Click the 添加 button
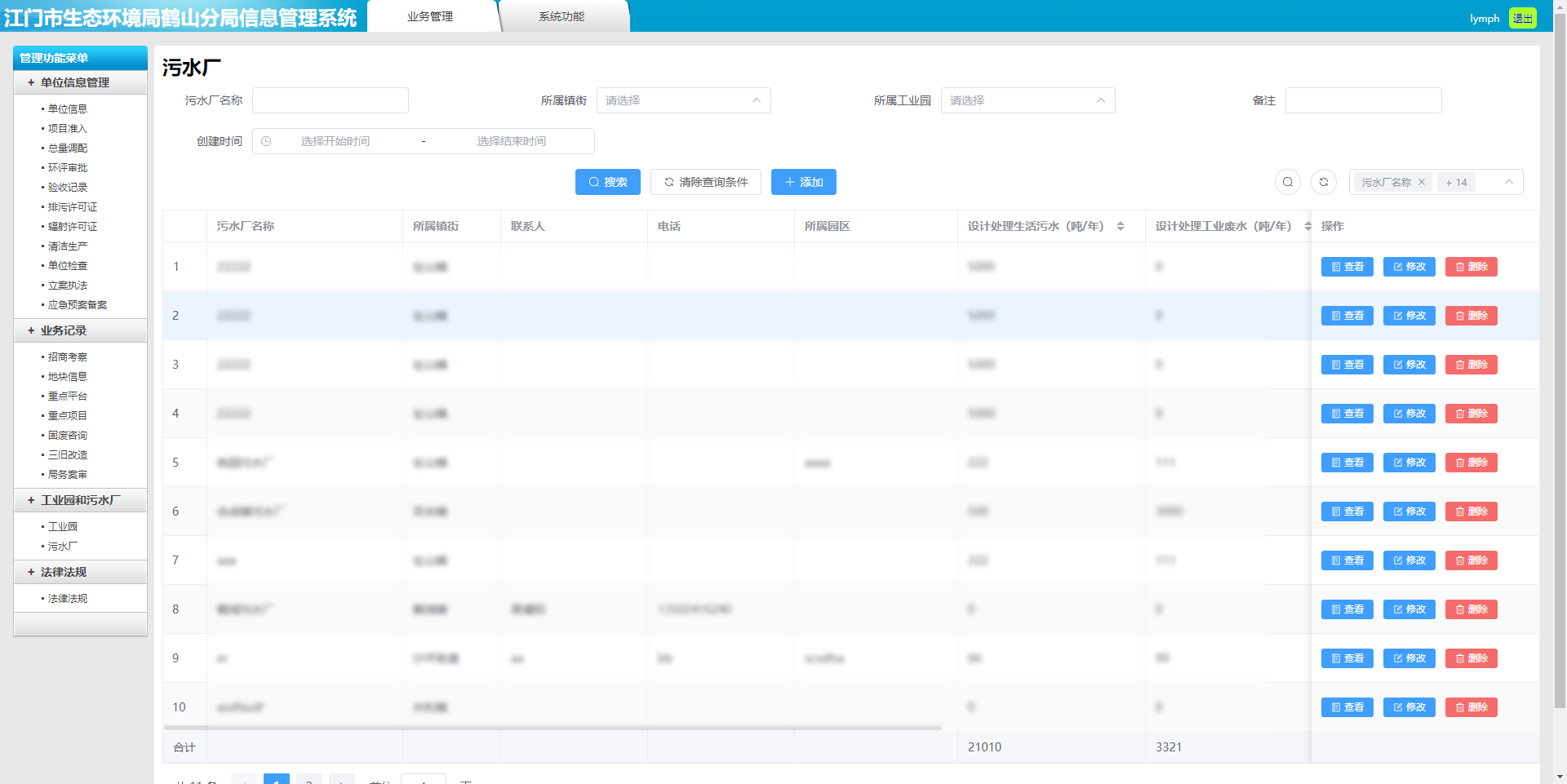This screenshot has width=1567, height=784. [x=804, y=182]
